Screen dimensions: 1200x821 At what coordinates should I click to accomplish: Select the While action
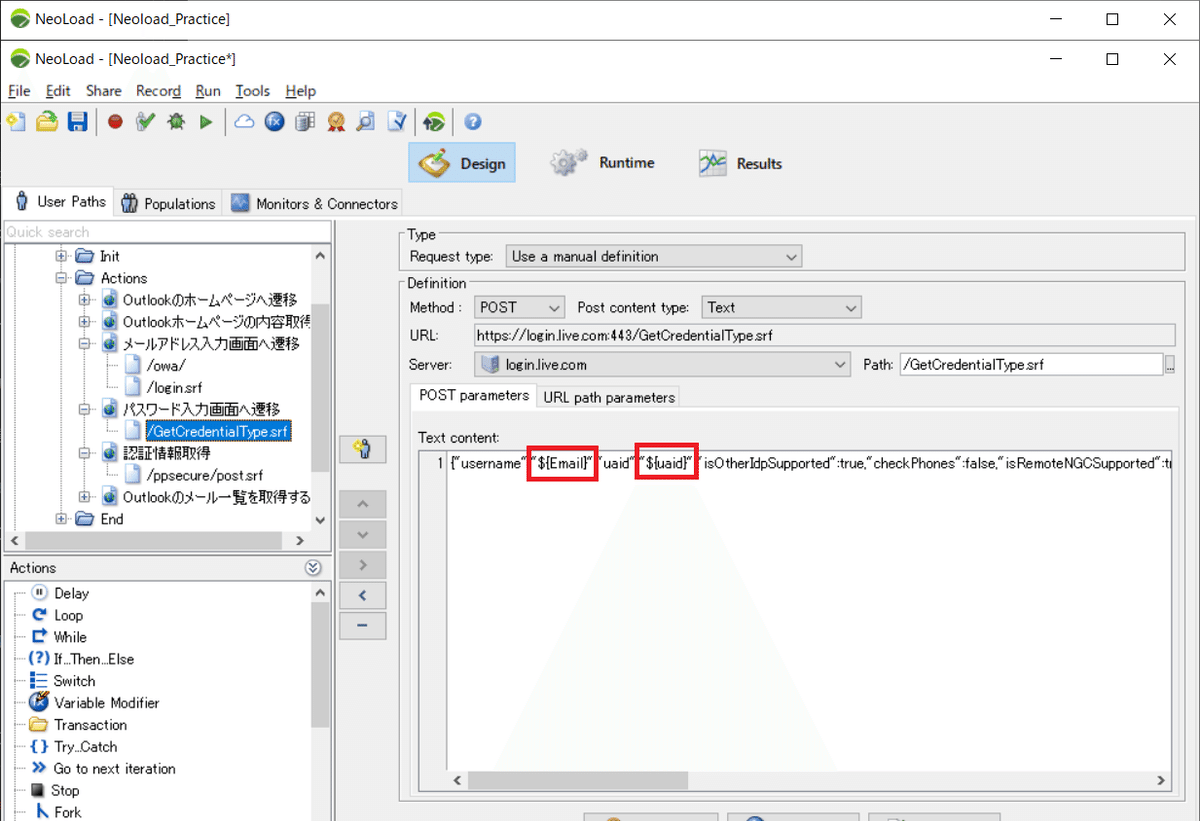pyautogui.click(x=70, y=637)
